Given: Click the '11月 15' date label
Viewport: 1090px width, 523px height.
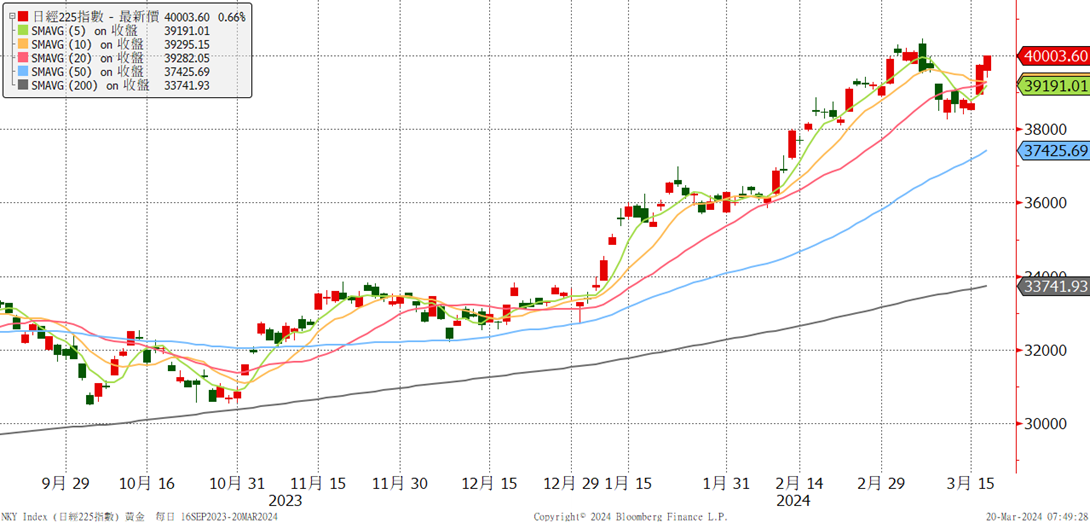Looking at the screenshot, I should (317, 483).
